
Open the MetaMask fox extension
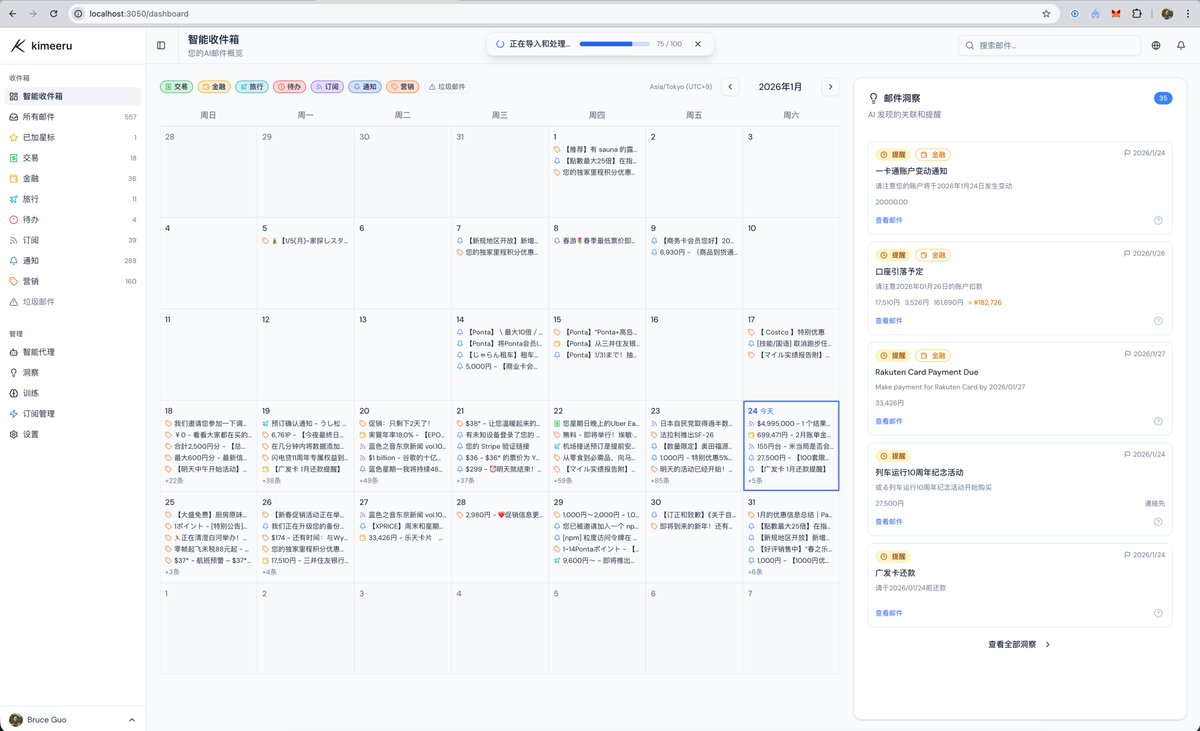click(x=1116, y=14)
